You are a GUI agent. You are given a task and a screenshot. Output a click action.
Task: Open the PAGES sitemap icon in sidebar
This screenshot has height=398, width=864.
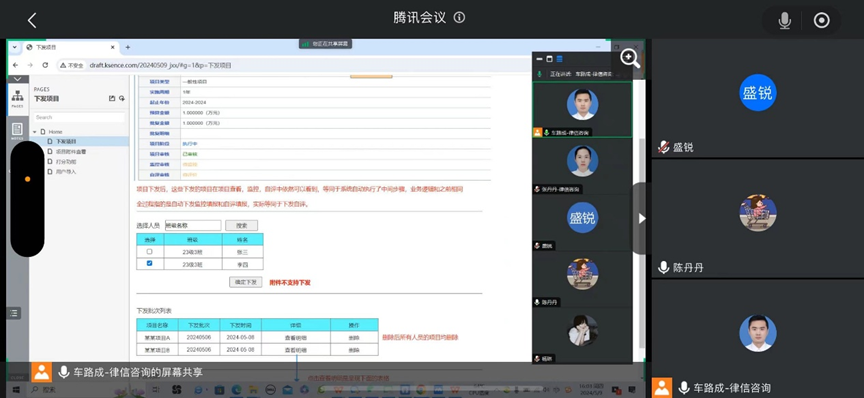coord(18,97)
